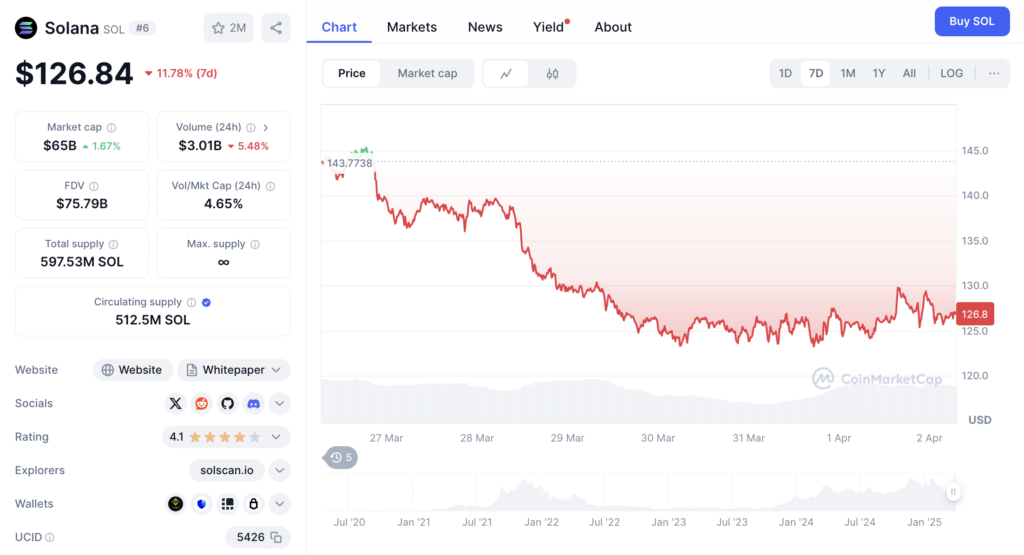This screenshot has height=555, width=1024.
Task: Click the share icon button
Action: 276,28
